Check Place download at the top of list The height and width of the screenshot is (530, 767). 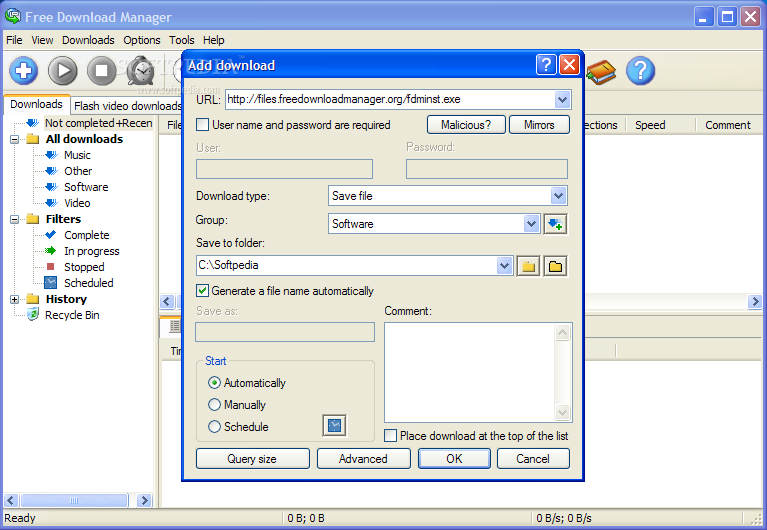click(x=390, y=436)
